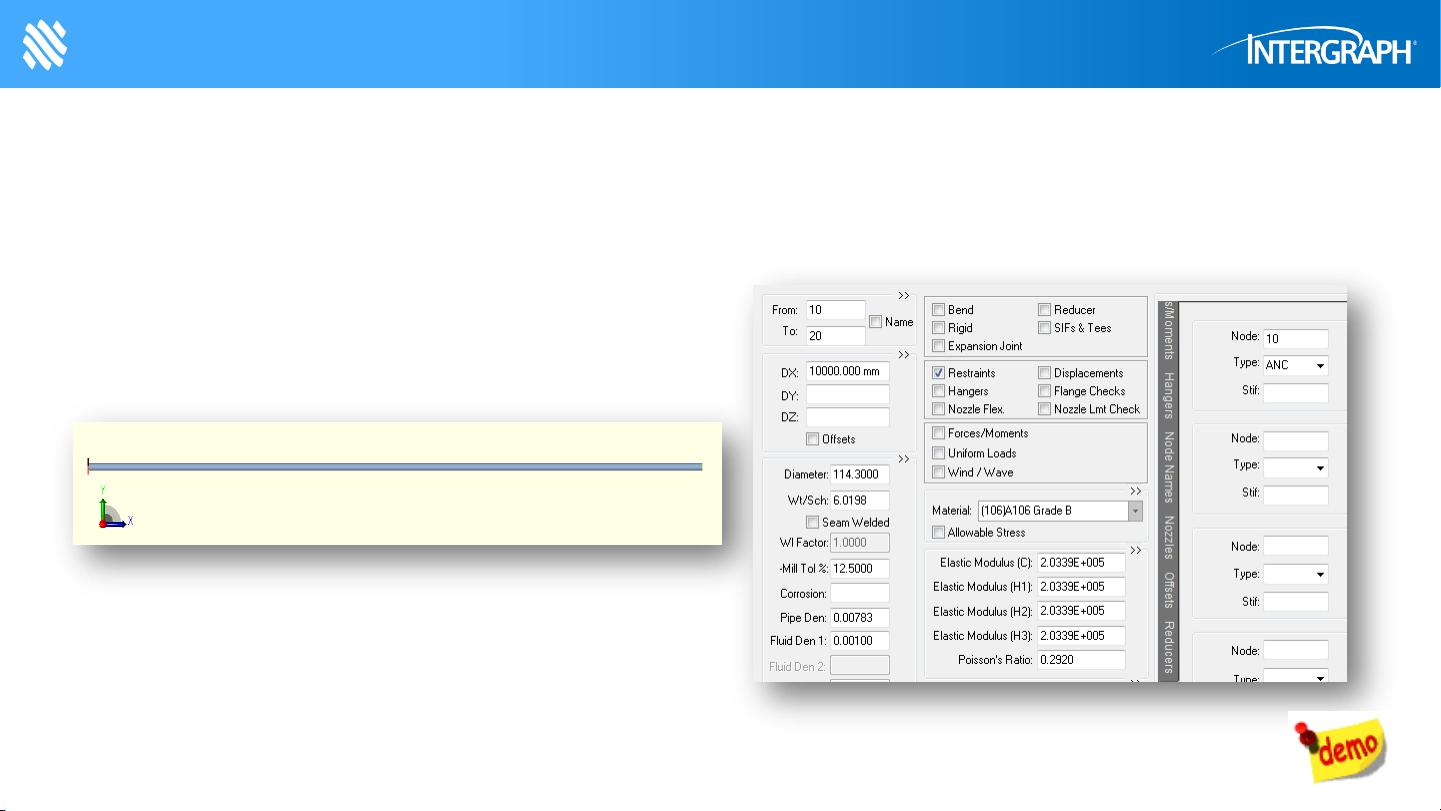Screen dimensions: 1441x811
Task: Click the striped hexagon logo at top left
Action: (x=44, y=46)
